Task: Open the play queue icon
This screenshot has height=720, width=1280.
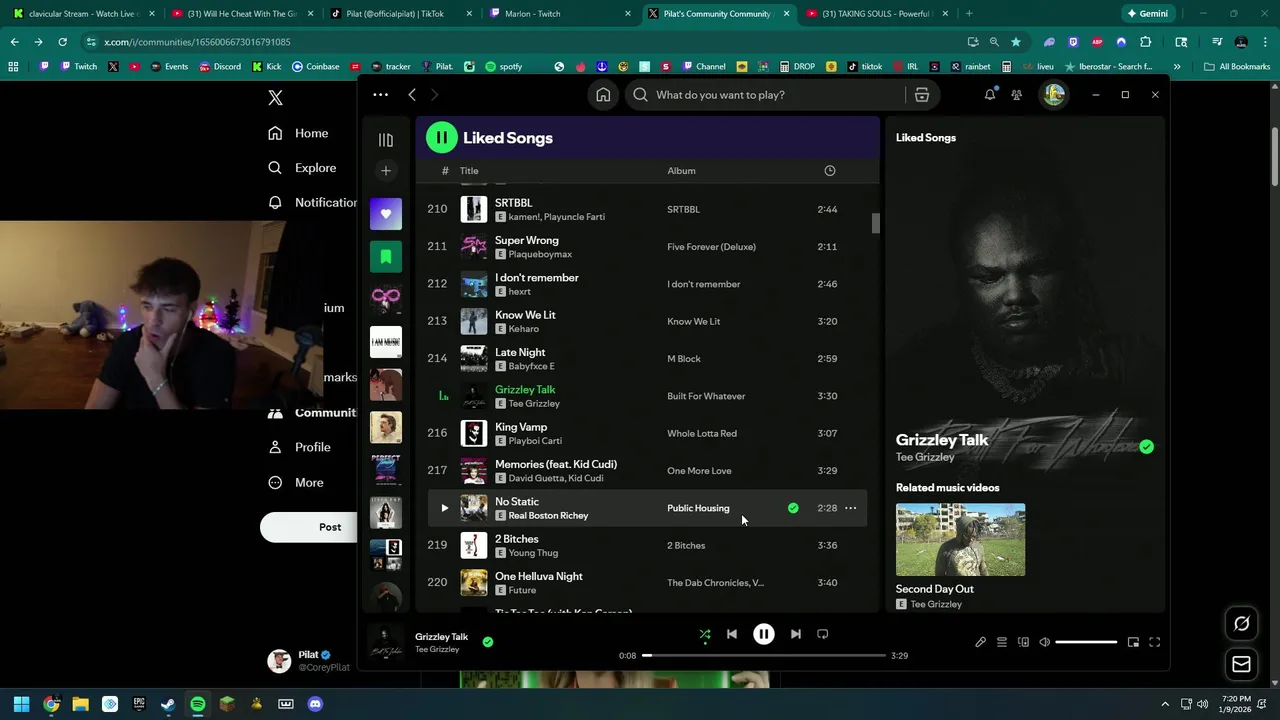Action: [1002, 642]
